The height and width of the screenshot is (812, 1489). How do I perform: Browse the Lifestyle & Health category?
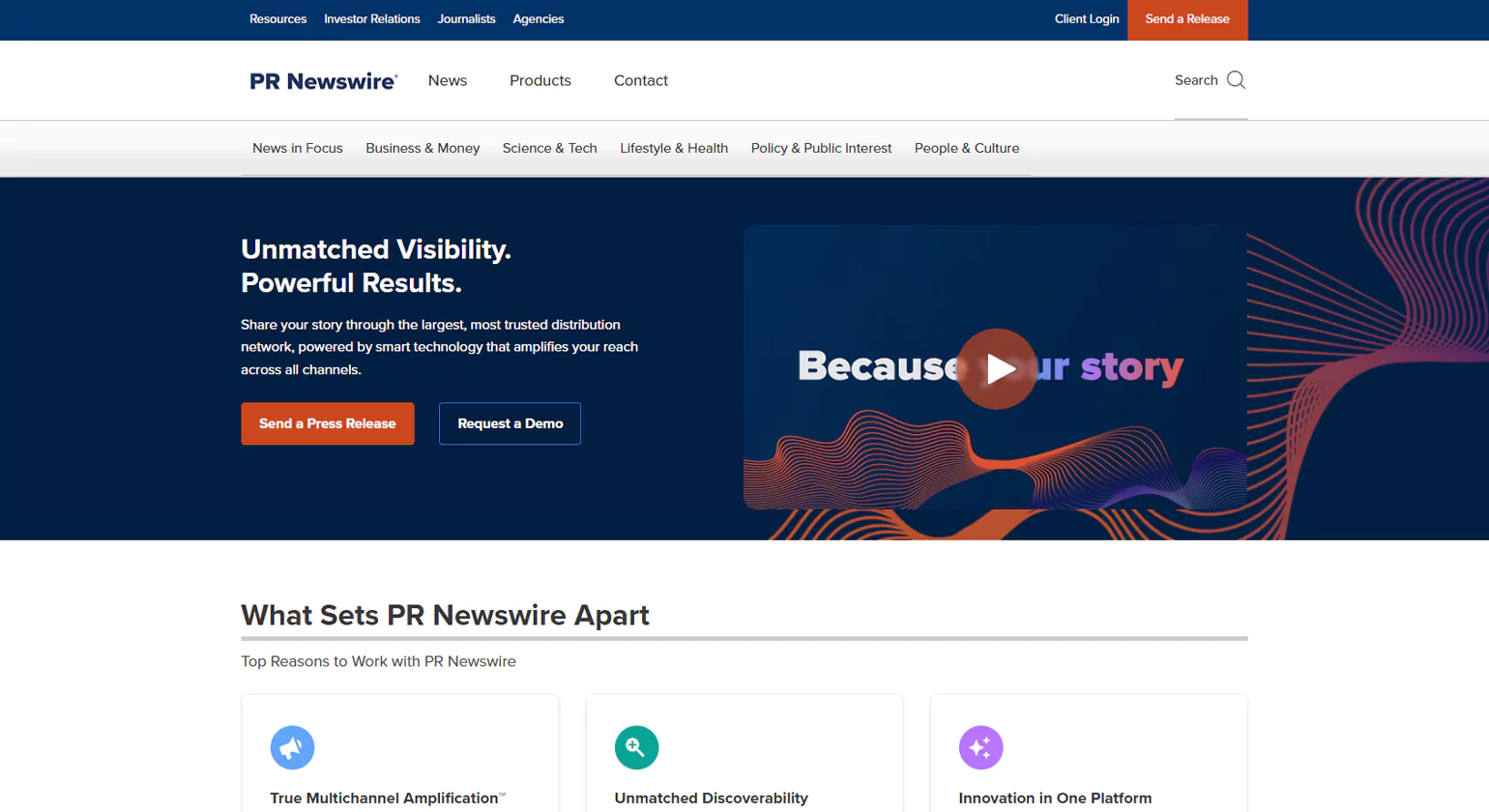[674, 148]
